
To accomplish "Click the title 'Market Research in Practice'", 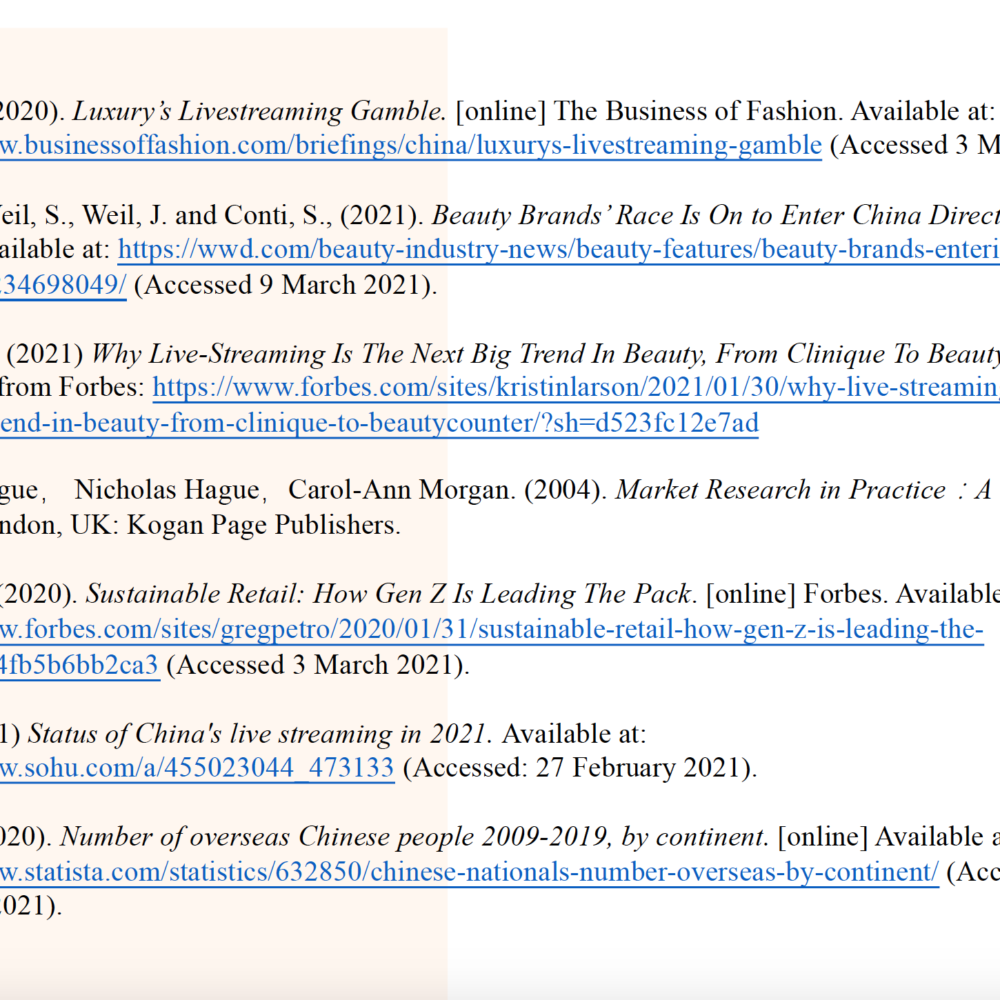I will point(781,490).
